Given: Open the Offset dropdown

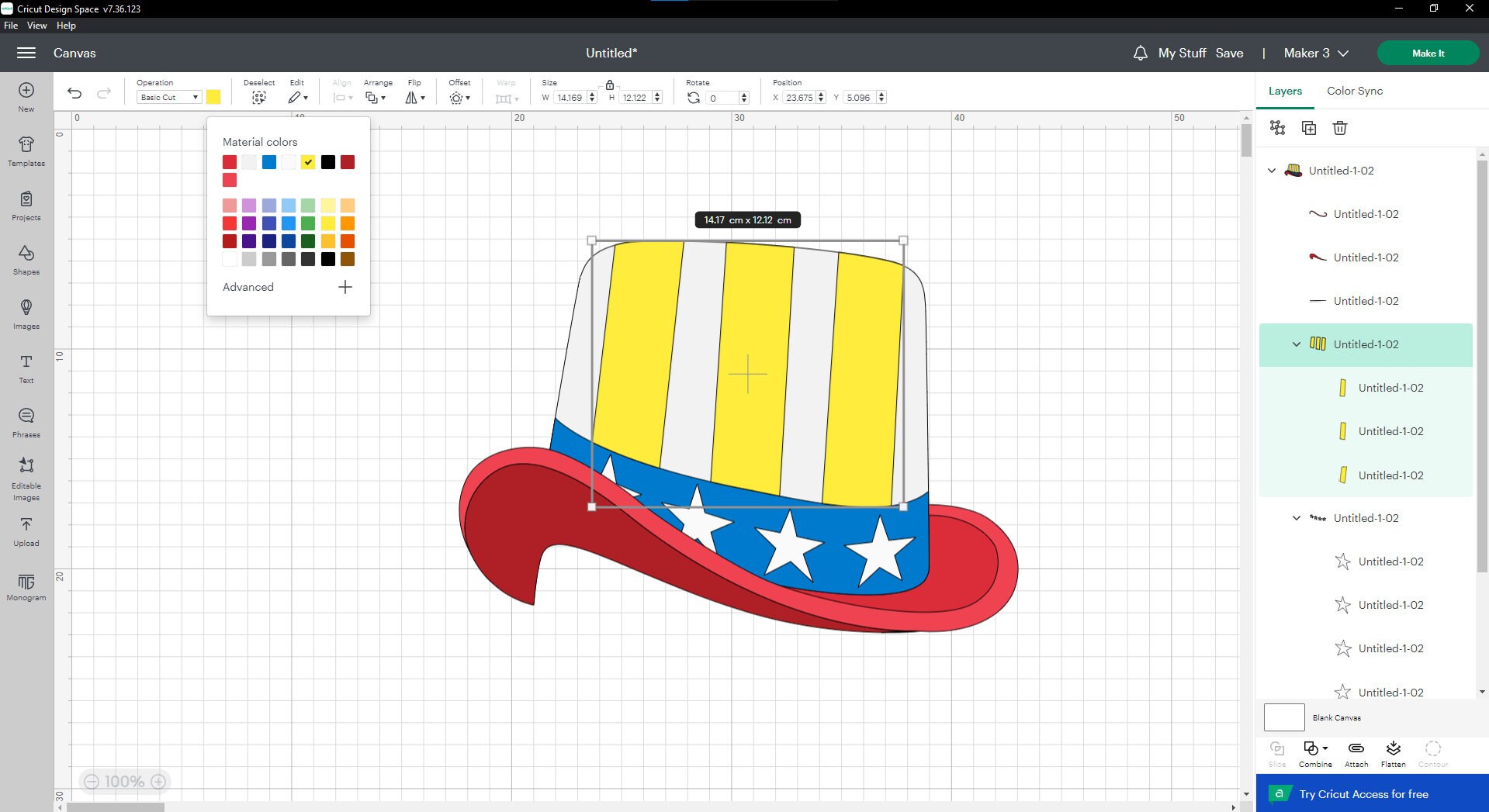Looking at the screenshot, I should 460,98.
